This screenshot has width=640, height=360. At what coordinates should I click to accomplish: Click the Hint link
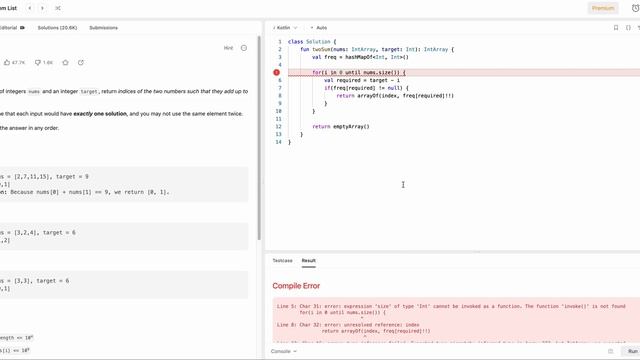pyautogui.click(x=228, y=48)
